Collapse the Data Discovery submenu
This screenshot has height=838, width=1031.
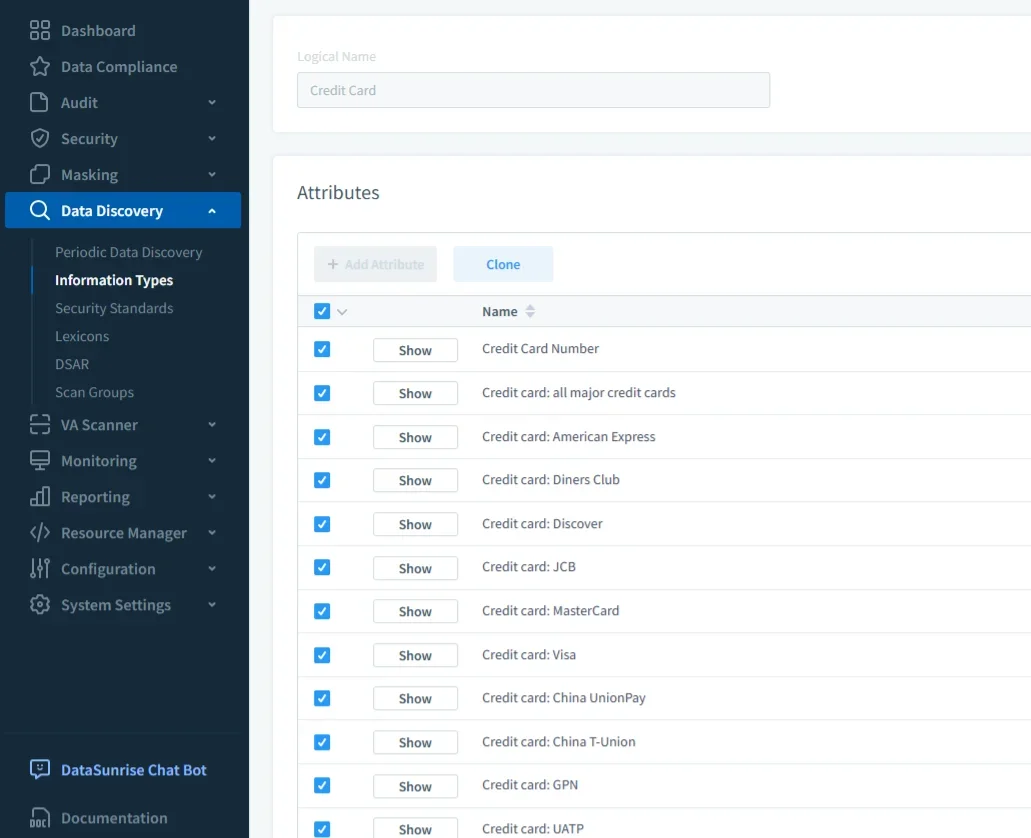(211, 210)
